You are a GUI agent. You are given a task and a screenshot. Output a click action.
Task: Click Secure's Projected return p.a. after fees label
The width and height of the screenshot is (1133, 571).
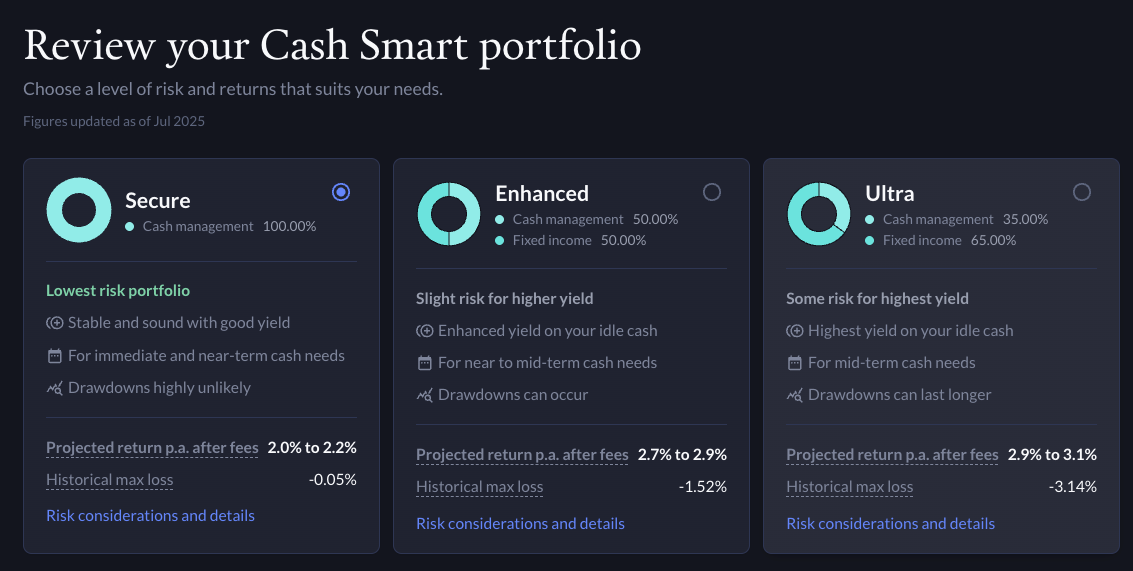pos(152,448)
